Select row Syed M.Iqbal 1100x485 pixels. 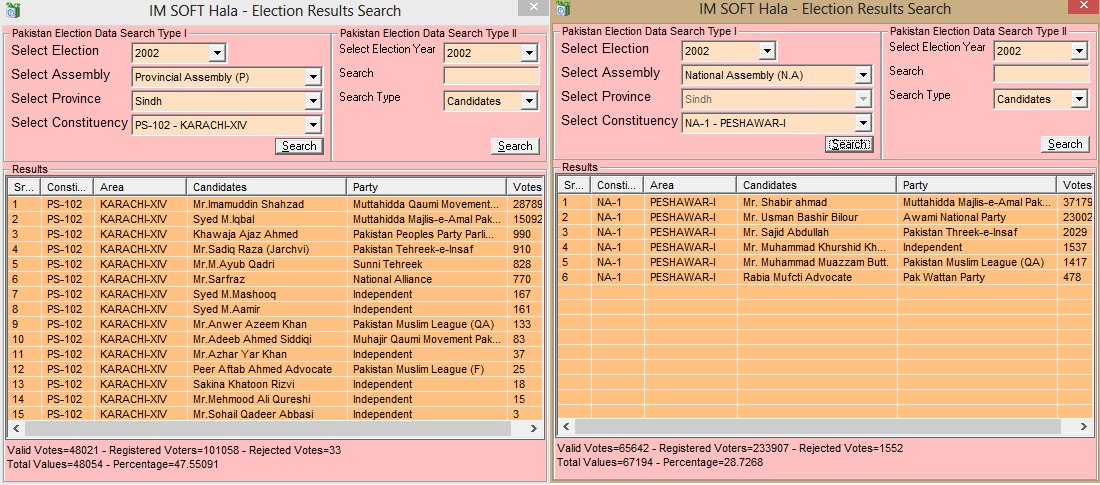tap(276, 219)
